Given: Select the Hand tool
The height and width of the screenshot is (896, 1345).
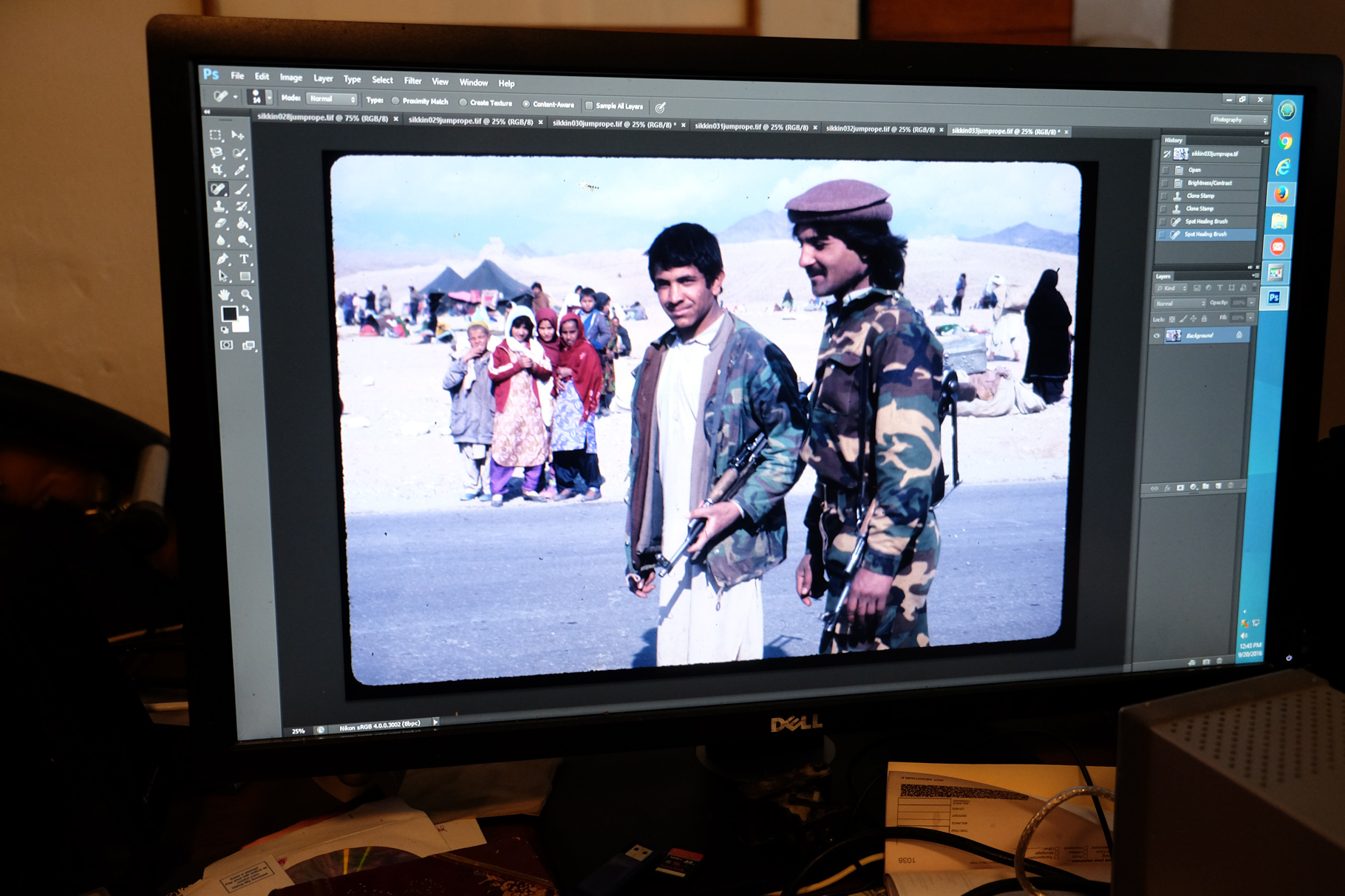Looking at the screenshot, I should (x=224, y=295).
